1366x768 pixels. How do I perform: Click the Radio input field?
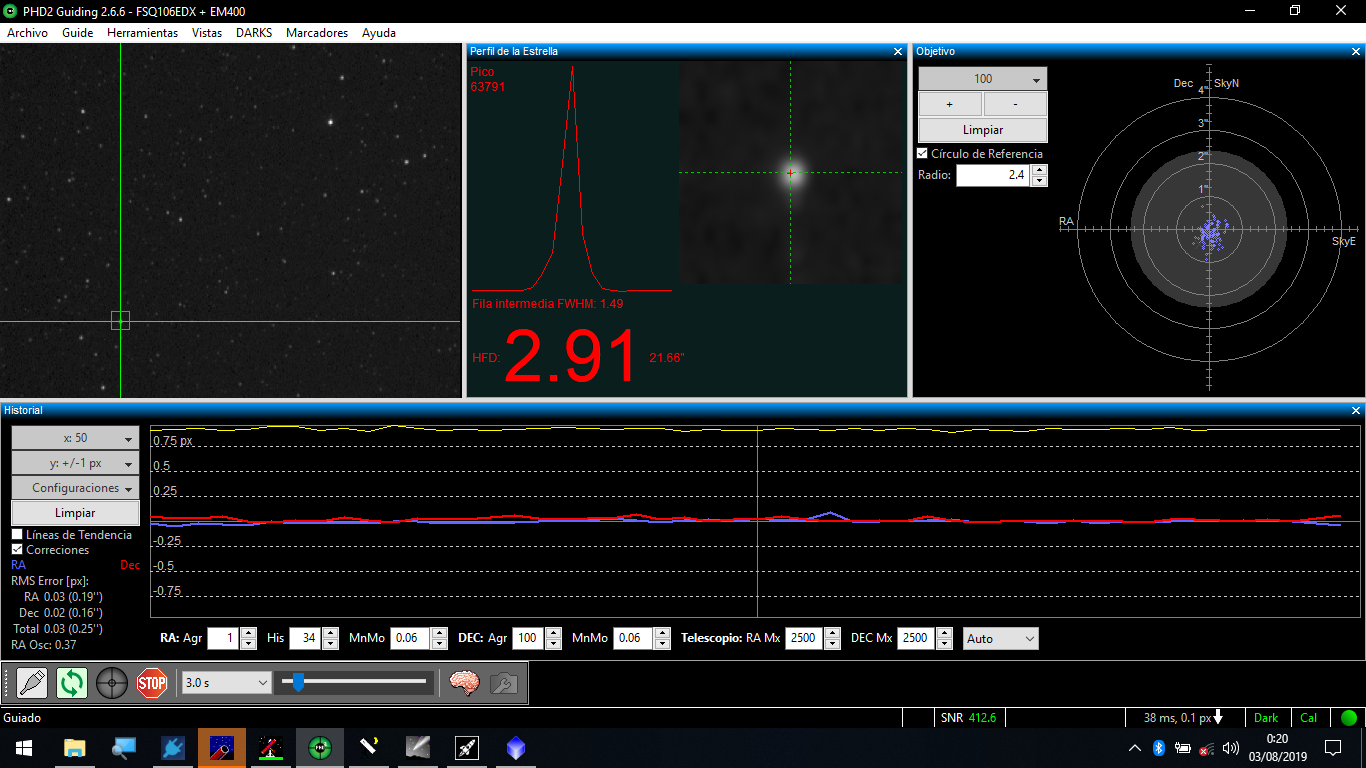coord(993,175)
